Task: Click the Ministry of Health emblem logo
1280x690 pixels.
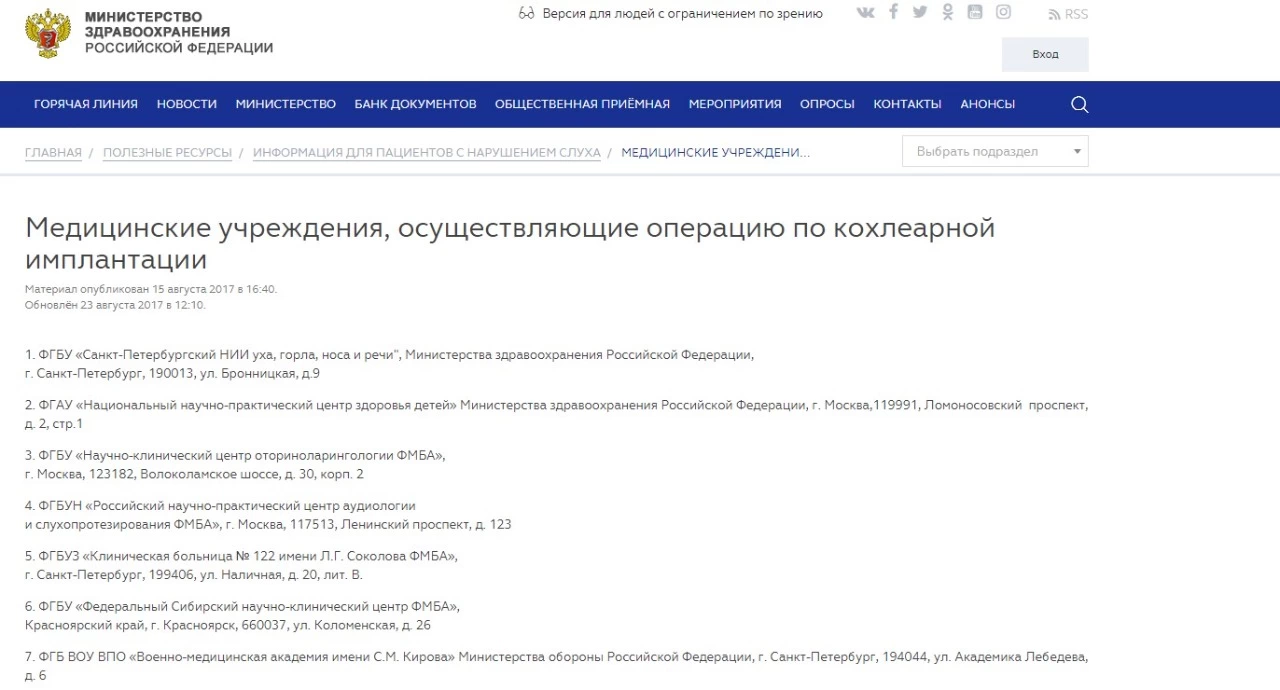Action: click(x=48, y=34)
